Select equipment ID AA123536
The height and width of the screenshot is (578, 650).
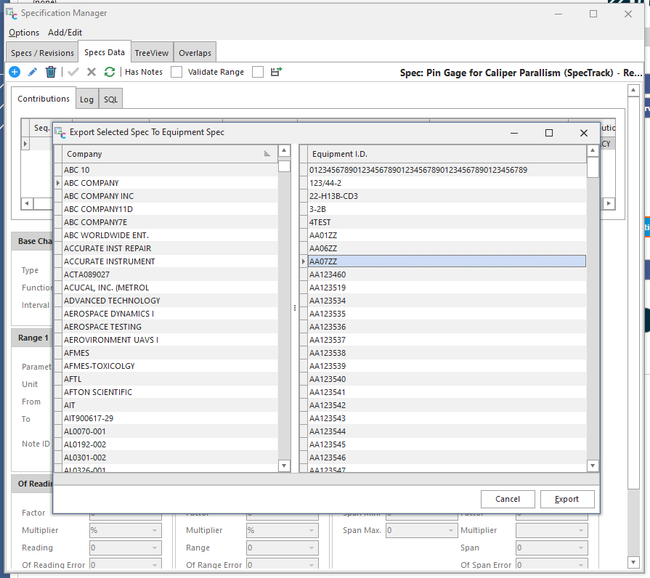pyautogui.click(x=446, y=327)
